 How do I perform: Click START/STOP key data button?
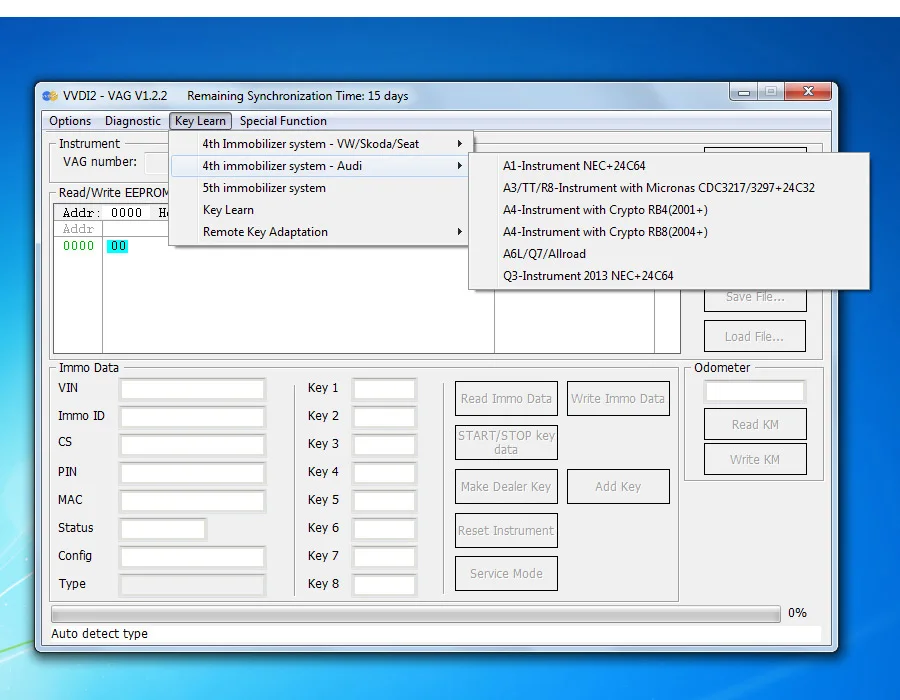pos(506,442)
